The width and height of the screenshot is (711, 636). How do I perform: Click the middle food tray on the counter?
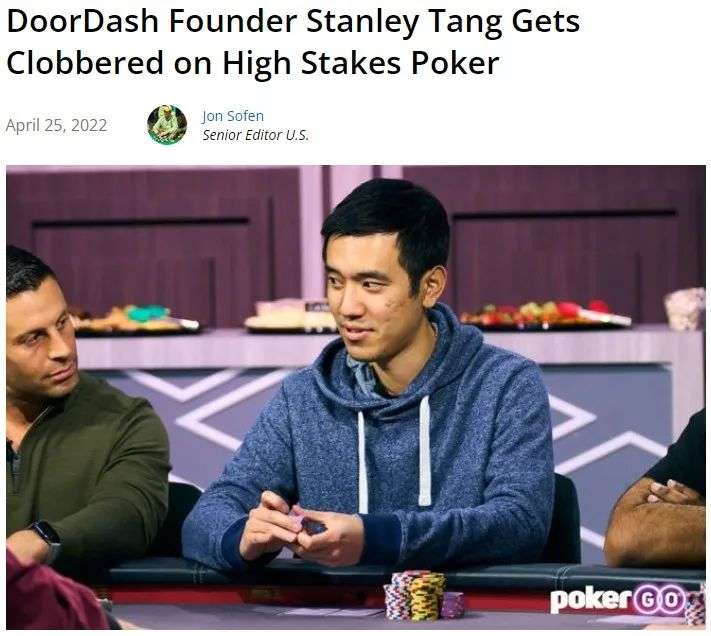pyautogui.click(x=290, y=316)
